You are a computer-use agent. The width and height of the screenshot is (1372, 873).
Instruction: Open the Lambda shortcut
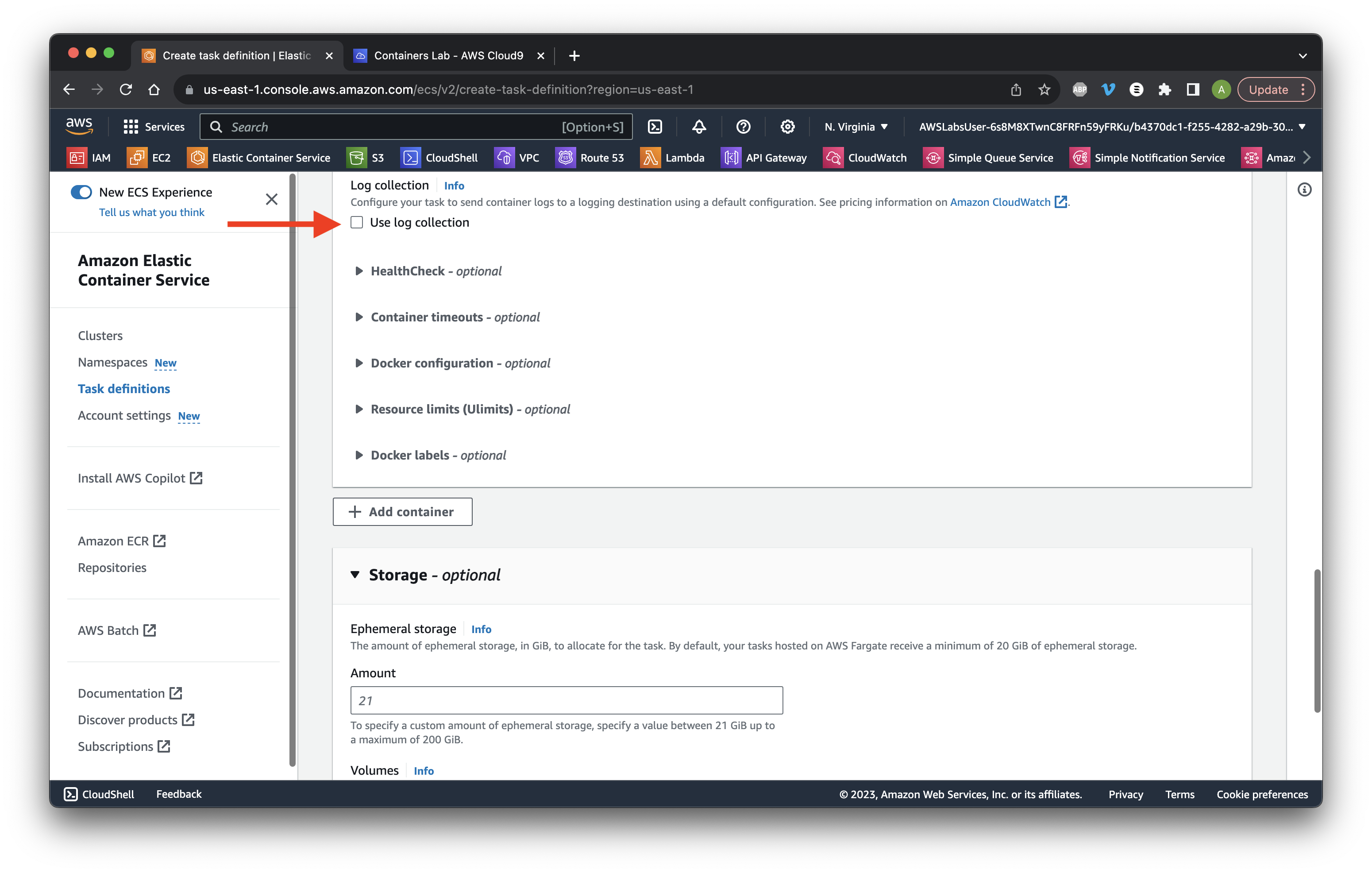coord(672,158)
